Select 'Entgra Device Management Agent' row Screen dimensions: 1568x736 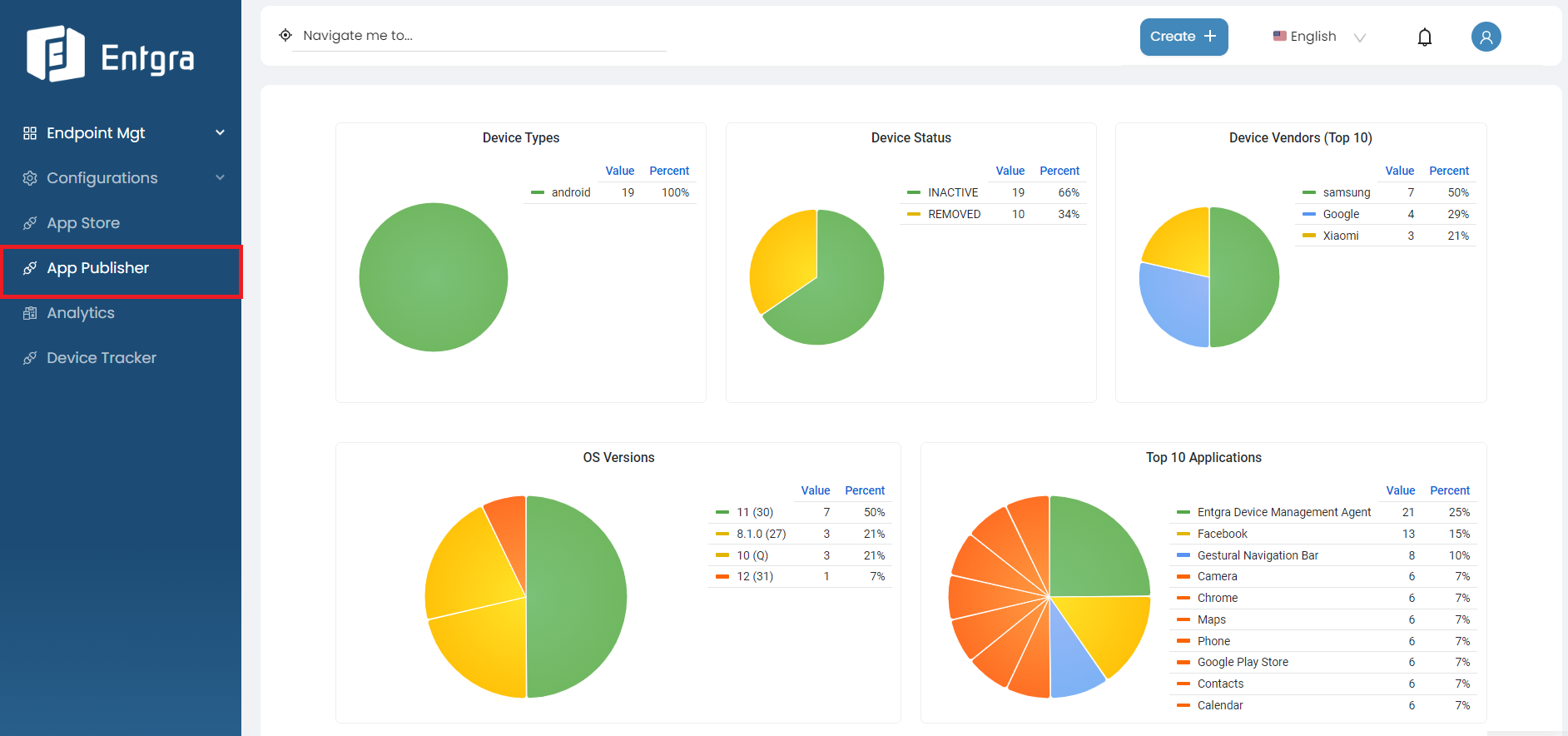1323,512
